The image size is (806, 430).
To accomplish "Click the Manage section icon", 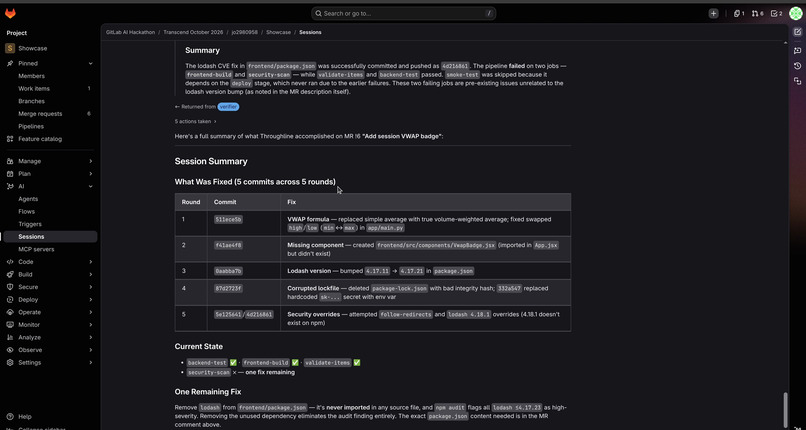I will coord(9,161).
